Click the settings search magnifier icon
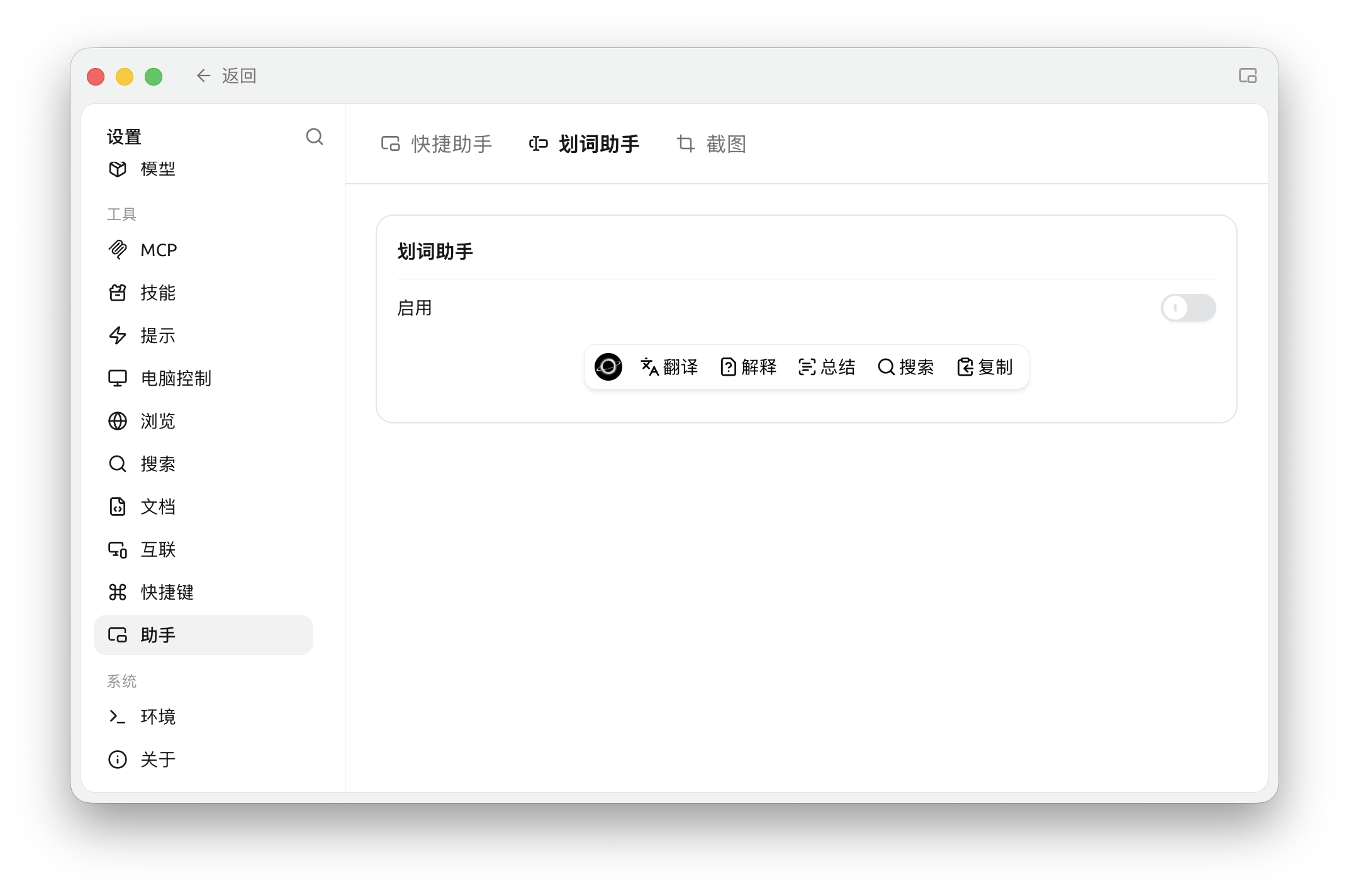The image size is (1349, 896). (315, 137)
